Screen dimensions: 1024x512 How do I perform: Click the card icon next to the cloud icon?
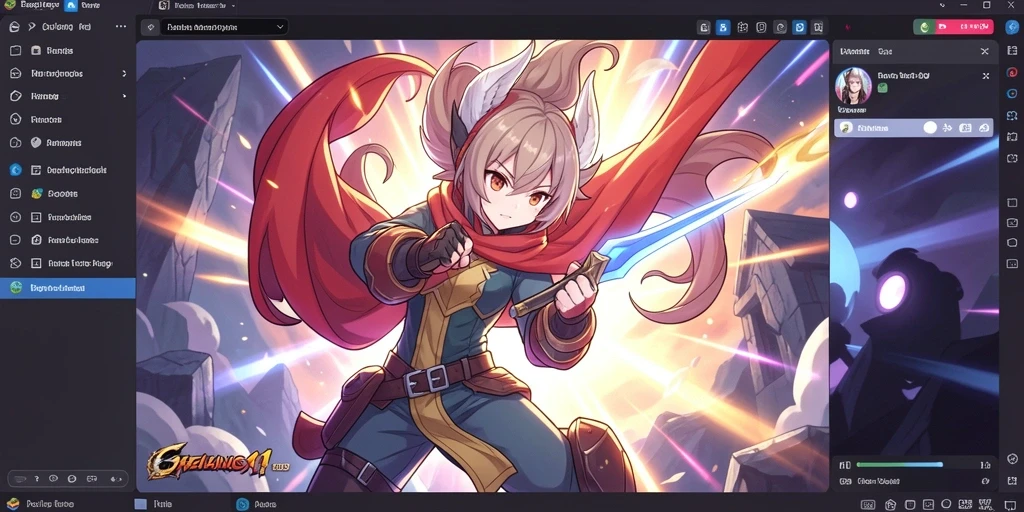click(x=966, y=128)
